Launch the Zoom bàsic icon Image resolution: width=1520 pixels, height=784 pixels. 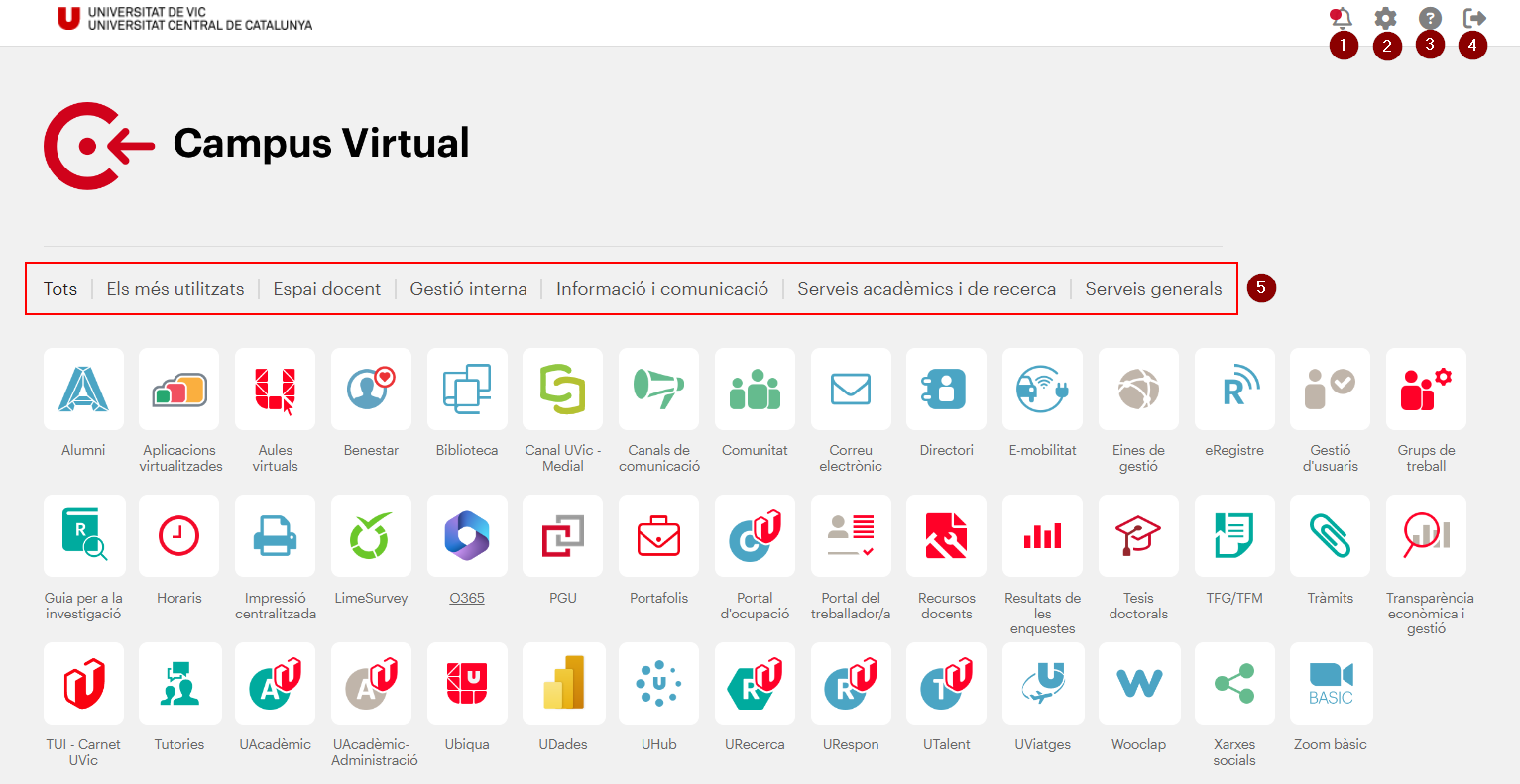[1331, 683]
